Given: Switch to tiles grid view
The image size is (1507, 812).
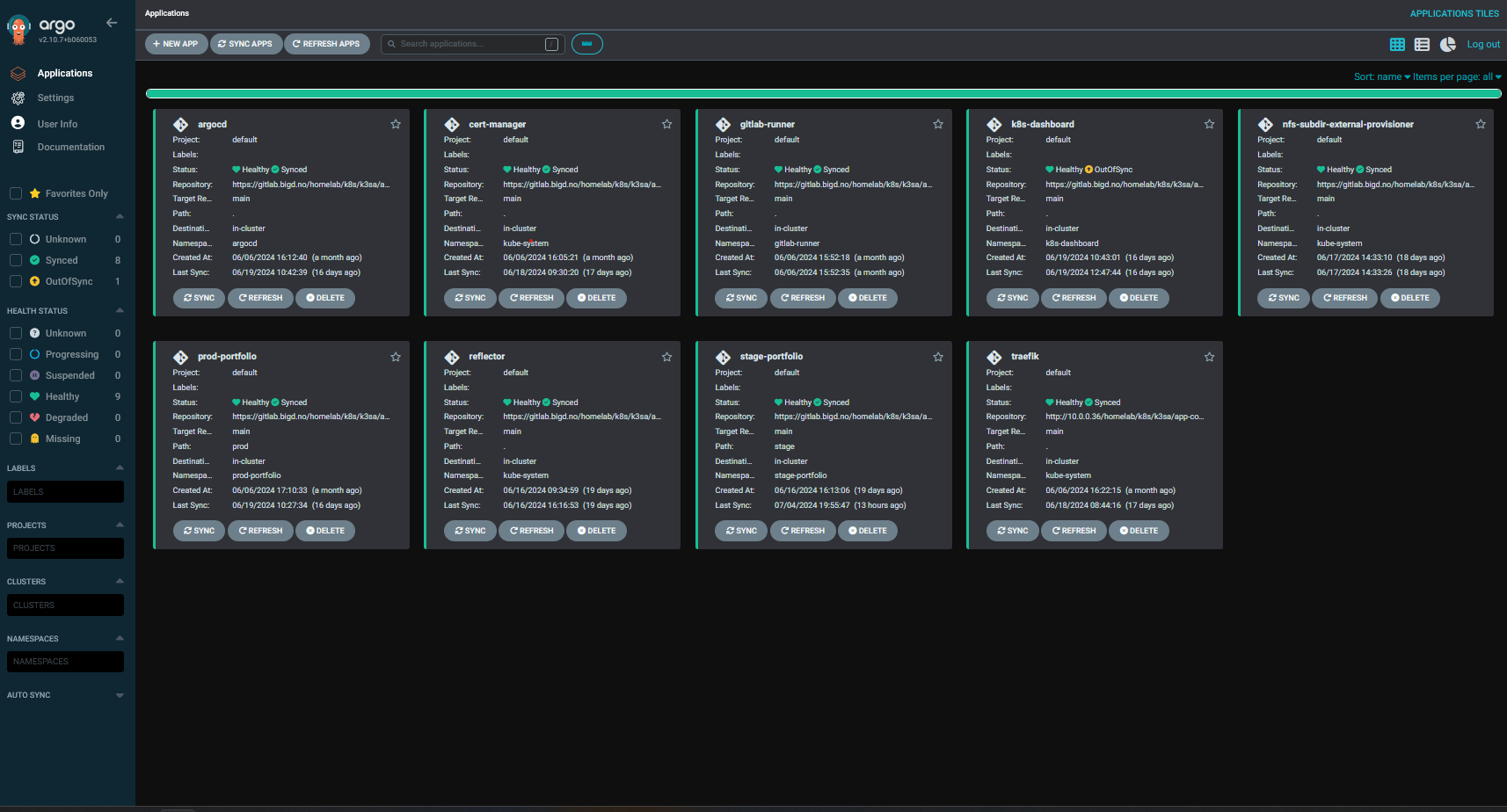Looking at the screenshot, I should tap(1397, 44).
